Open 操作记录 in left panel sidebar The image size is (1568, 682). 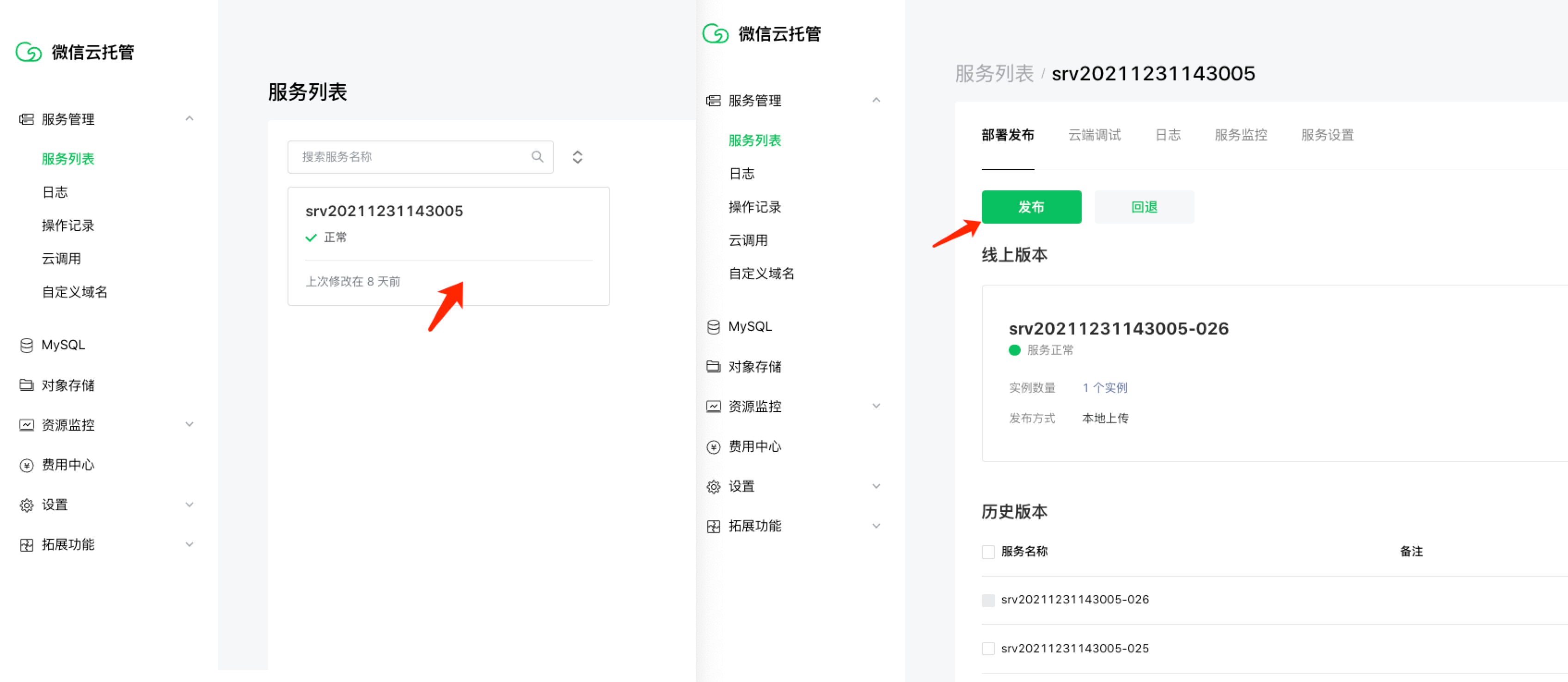(67, 225)
